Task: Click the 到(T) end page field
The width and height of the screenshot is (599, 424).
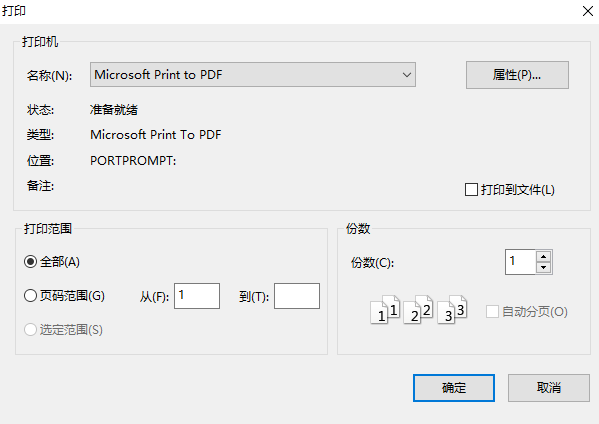Action: point(297,296)
